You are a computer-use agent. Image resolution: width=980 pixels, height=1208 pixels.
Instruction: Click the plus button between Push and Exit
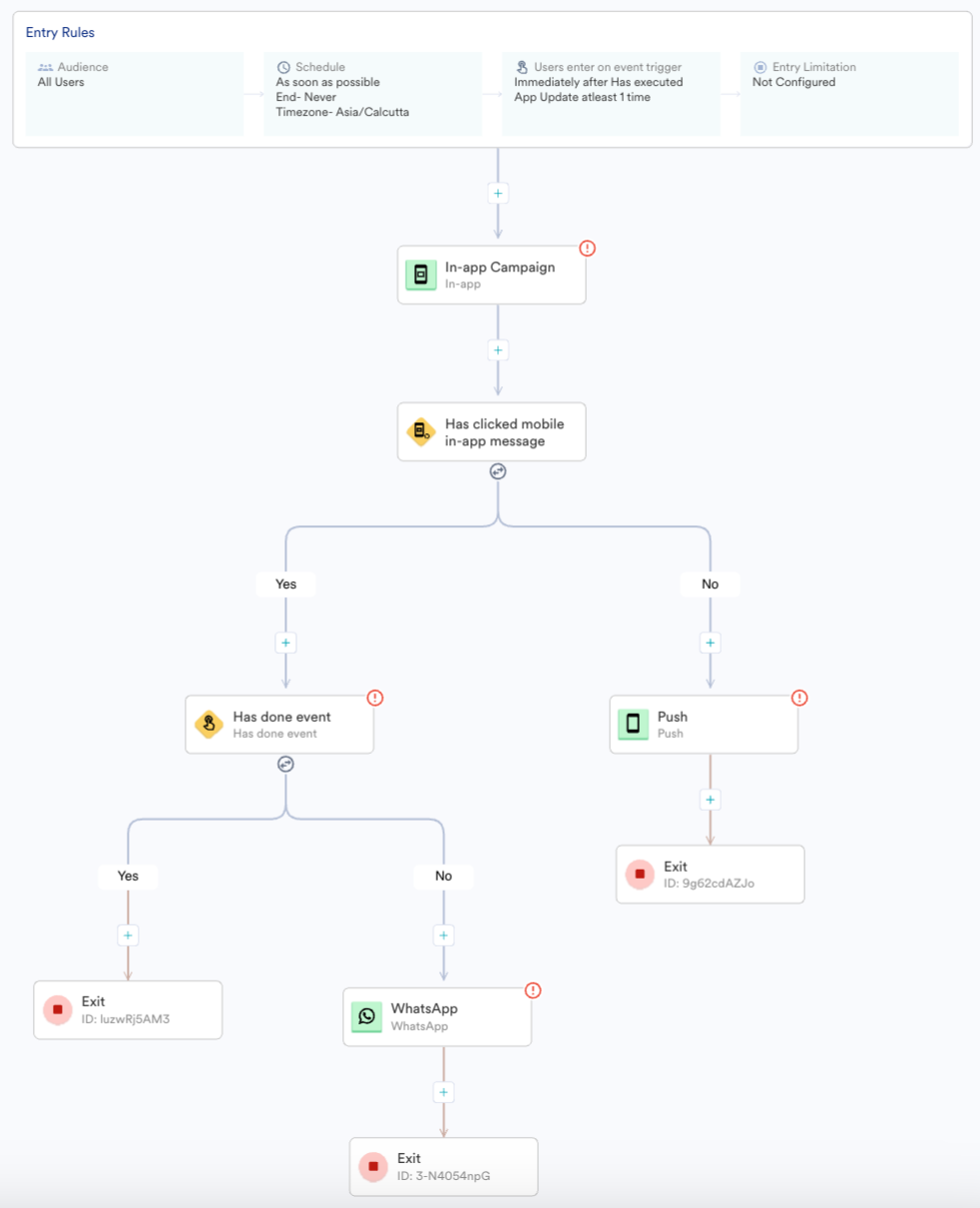[x=711, y=800]
